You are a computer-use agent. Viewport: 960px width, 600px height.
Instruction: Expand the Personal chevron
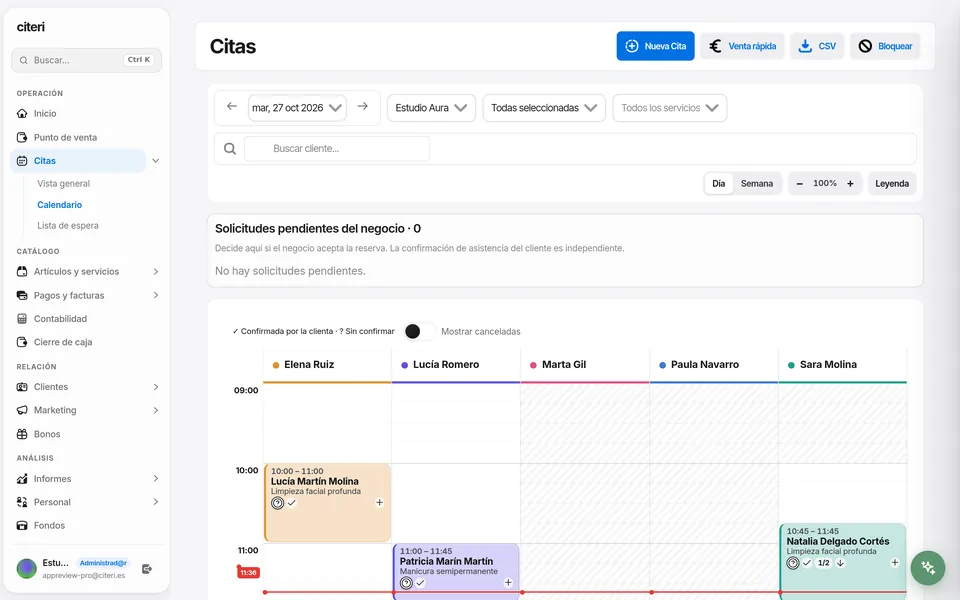pyautogui.click(x=156, y=502)
